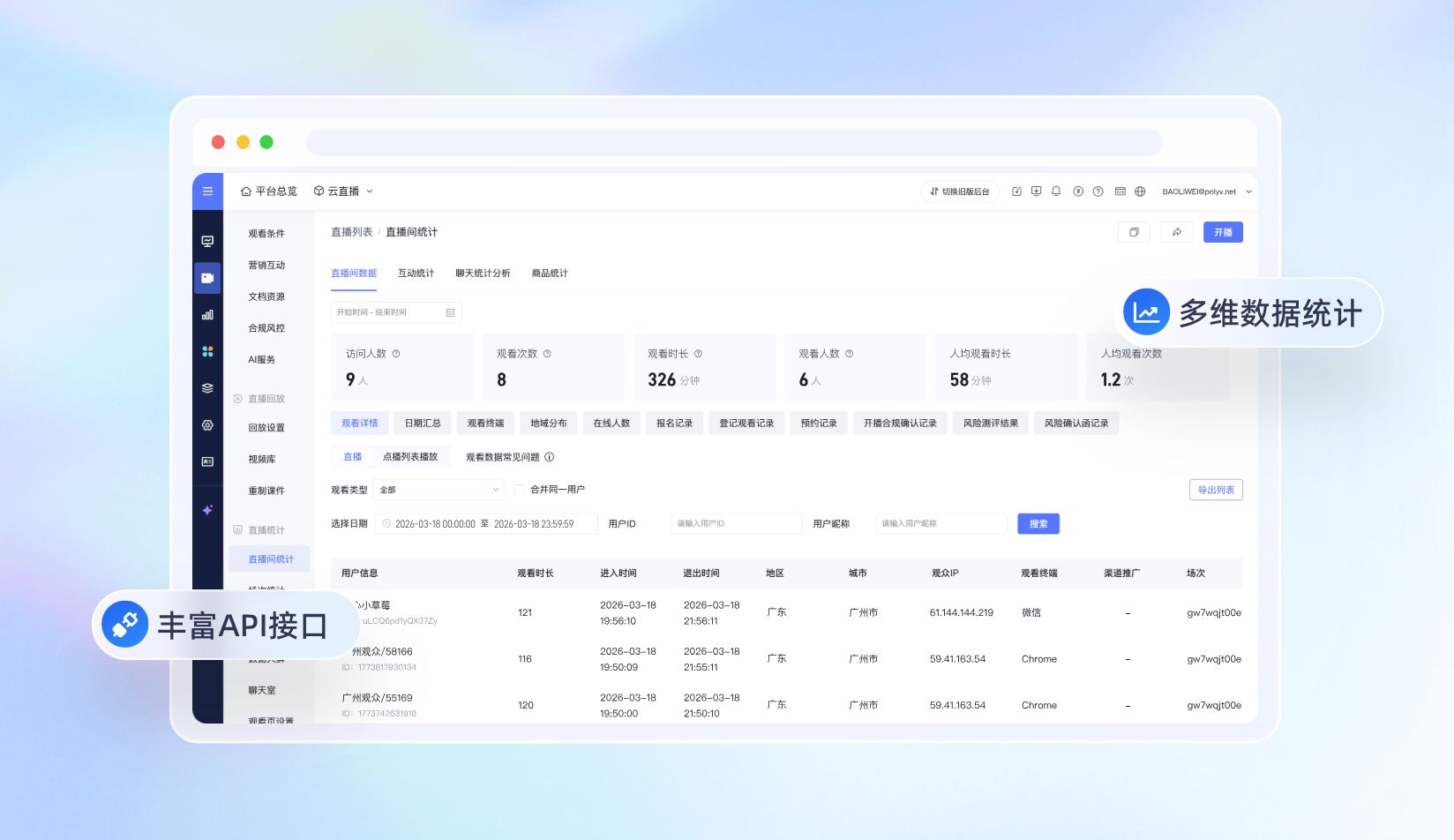This screenshot has width=1454, height=840.
Task: Click the copy icon near the 开播 button
Action: click(1134, 232)
